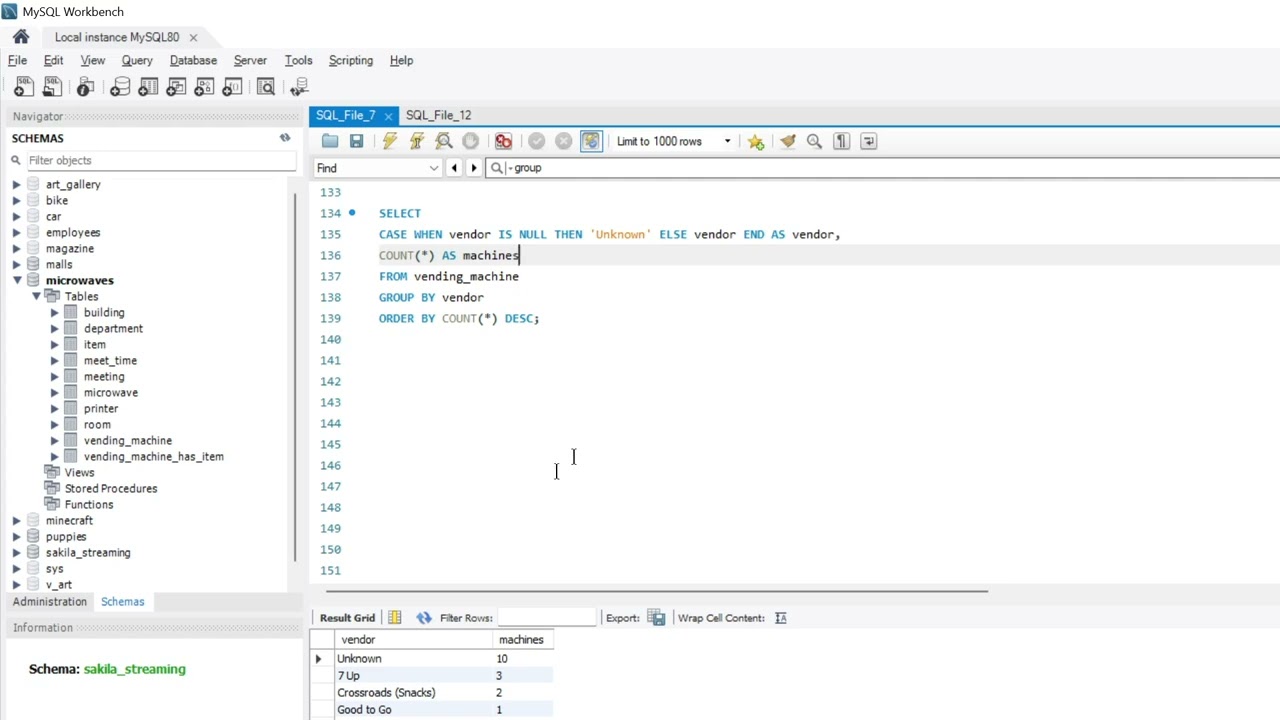
Task: Save snippet star icon in editor toolbar
Action: (756, 141)
